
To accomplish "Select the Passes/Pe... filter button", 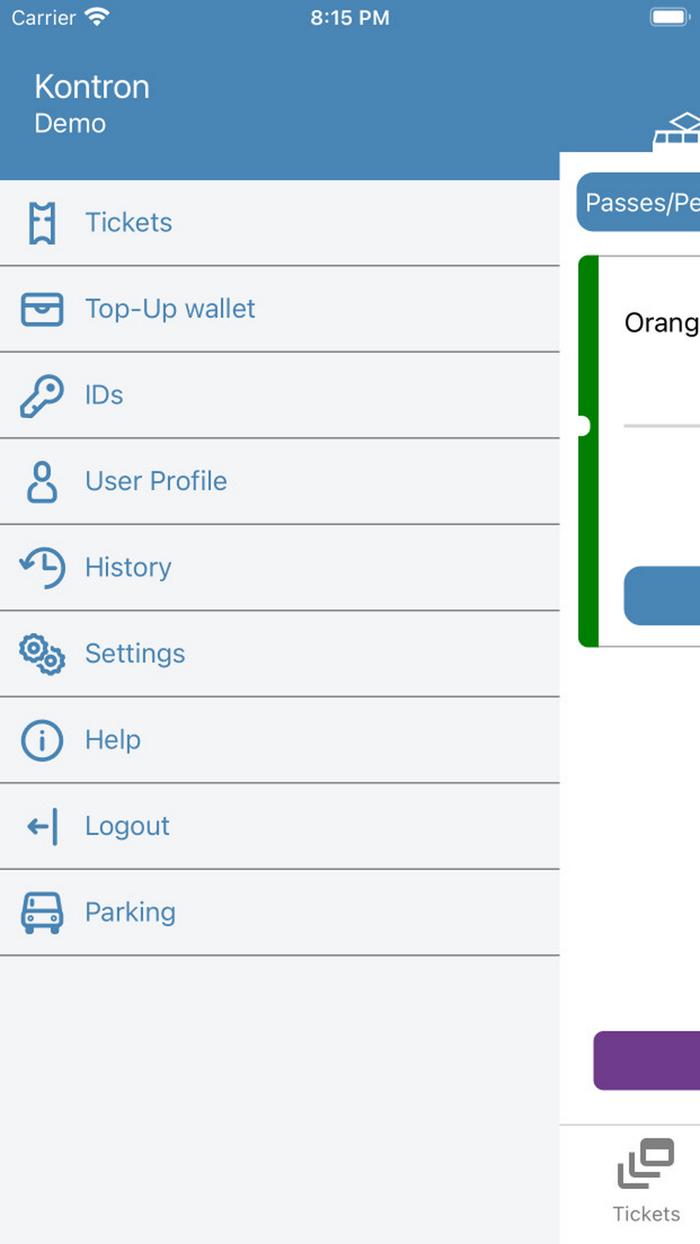I will point(640,203).
